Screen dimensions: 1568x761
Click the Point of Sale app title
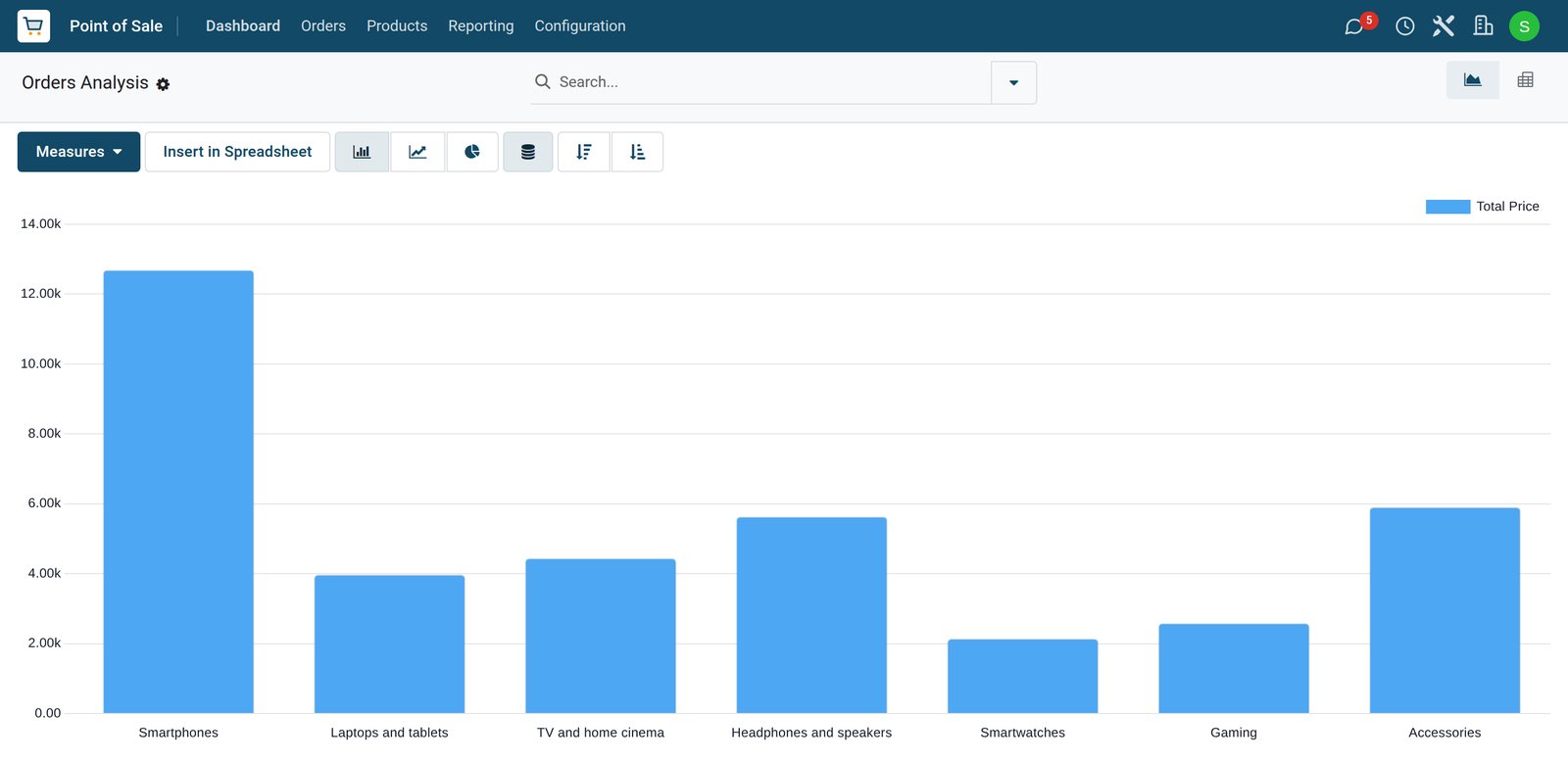tap(116, 25)
